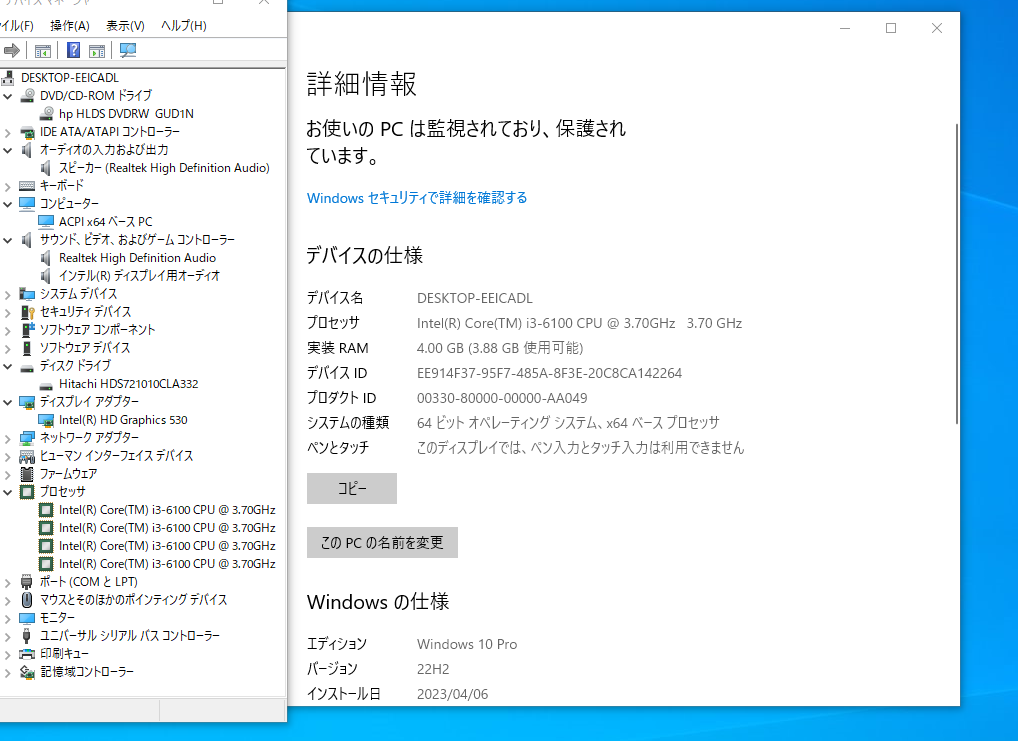Minimize the 詳細情報 settings window

[845, 28]
